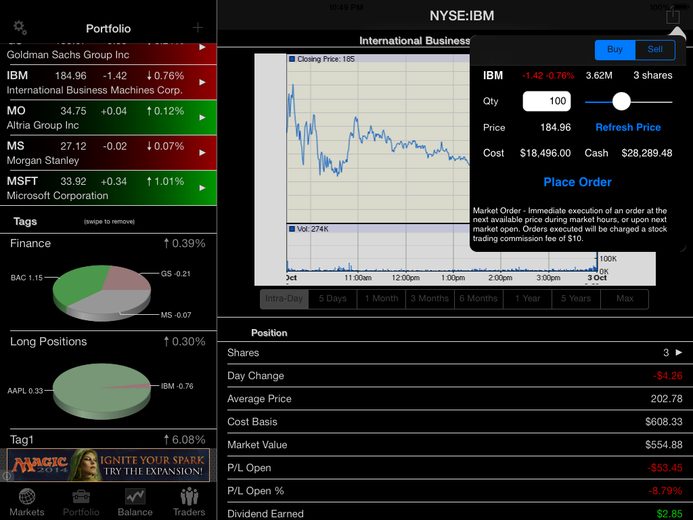Open the share icon beside NYSE:IBM
Image resolution: width=693 pixels, height=520 pixels.
[673, 15]
